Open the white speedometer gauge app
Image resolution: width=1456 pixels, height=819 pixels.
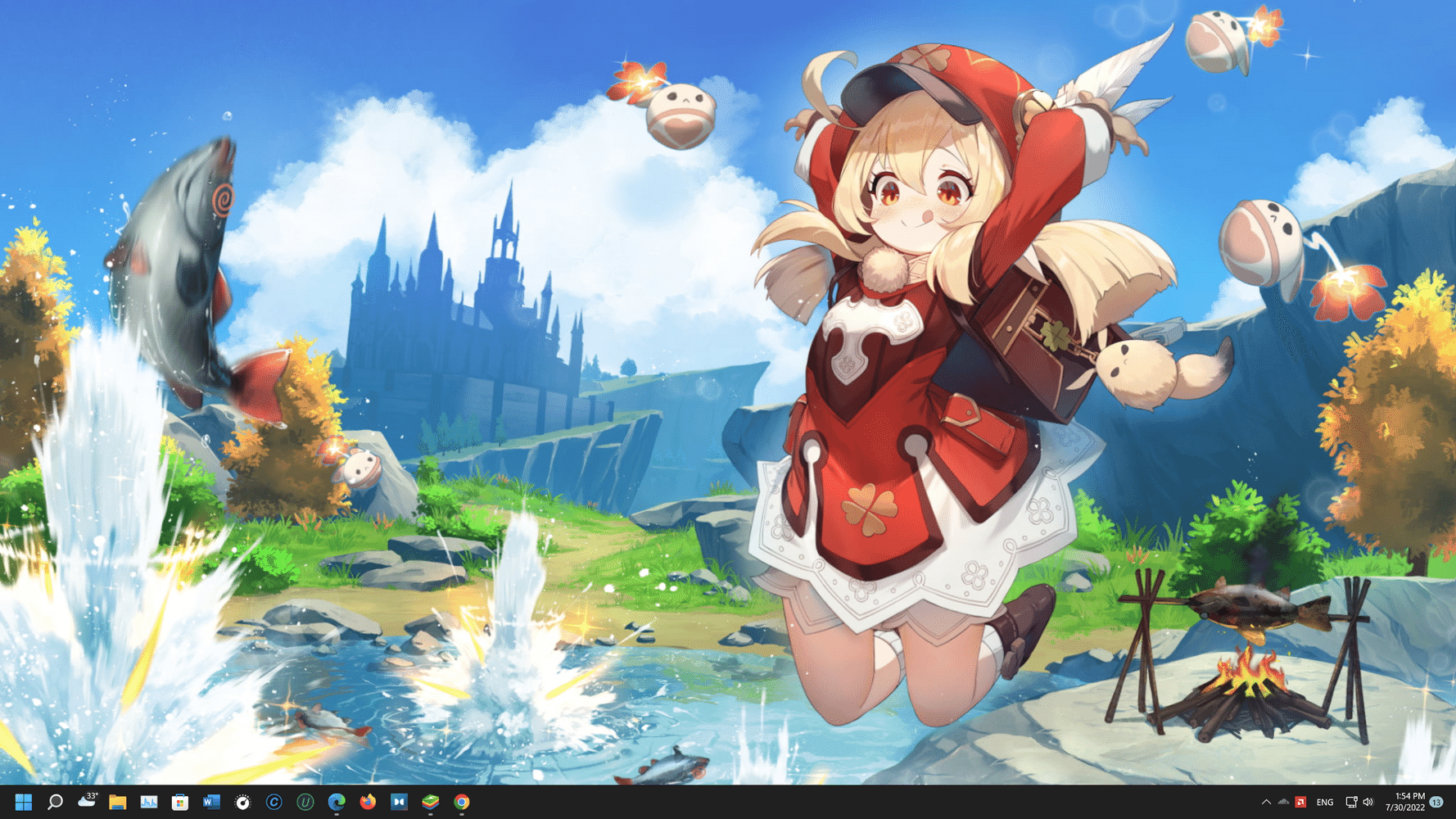(242, 802)
